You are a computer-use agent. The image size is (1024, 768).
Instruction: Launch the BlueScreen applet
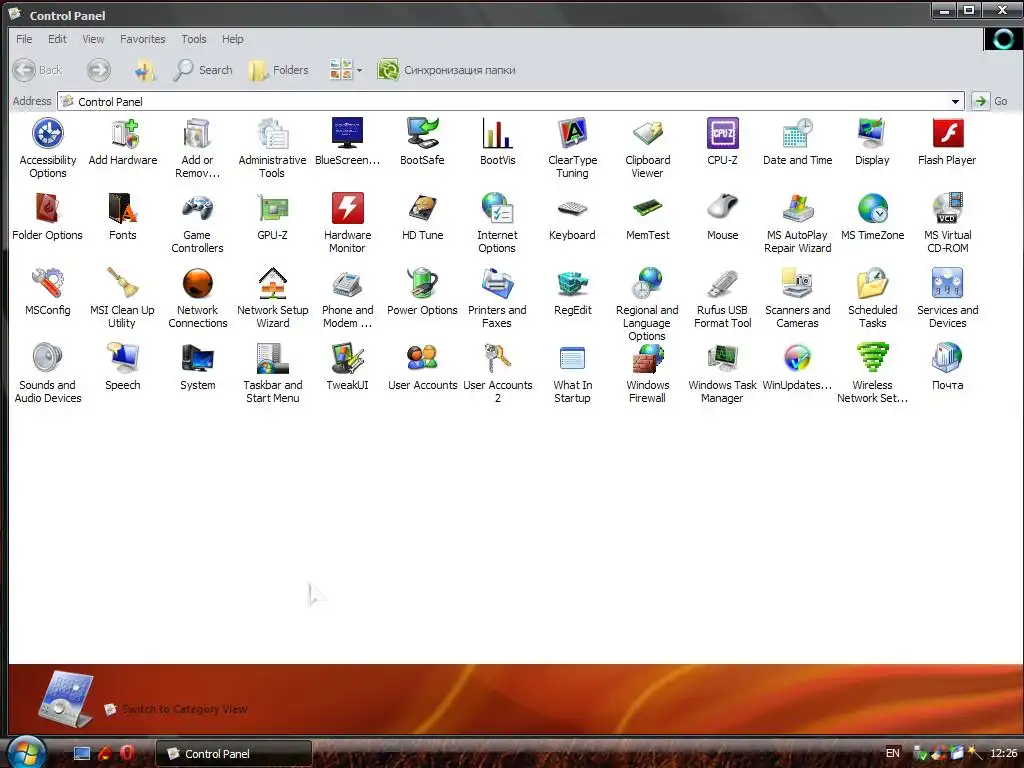click(347, 142)
